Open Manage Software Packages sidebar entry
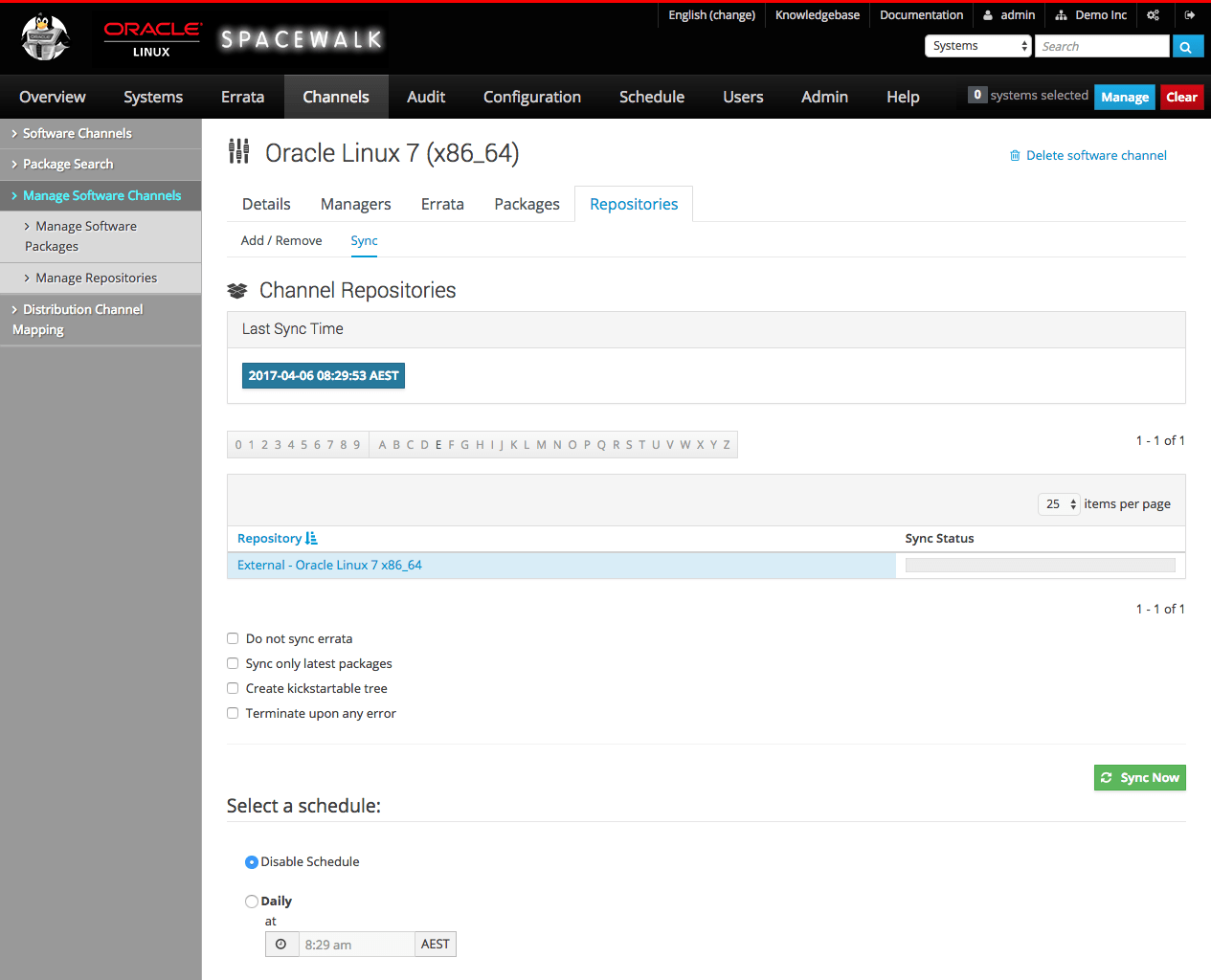This screenshot has height=980, width=1211. pos(101,236)
